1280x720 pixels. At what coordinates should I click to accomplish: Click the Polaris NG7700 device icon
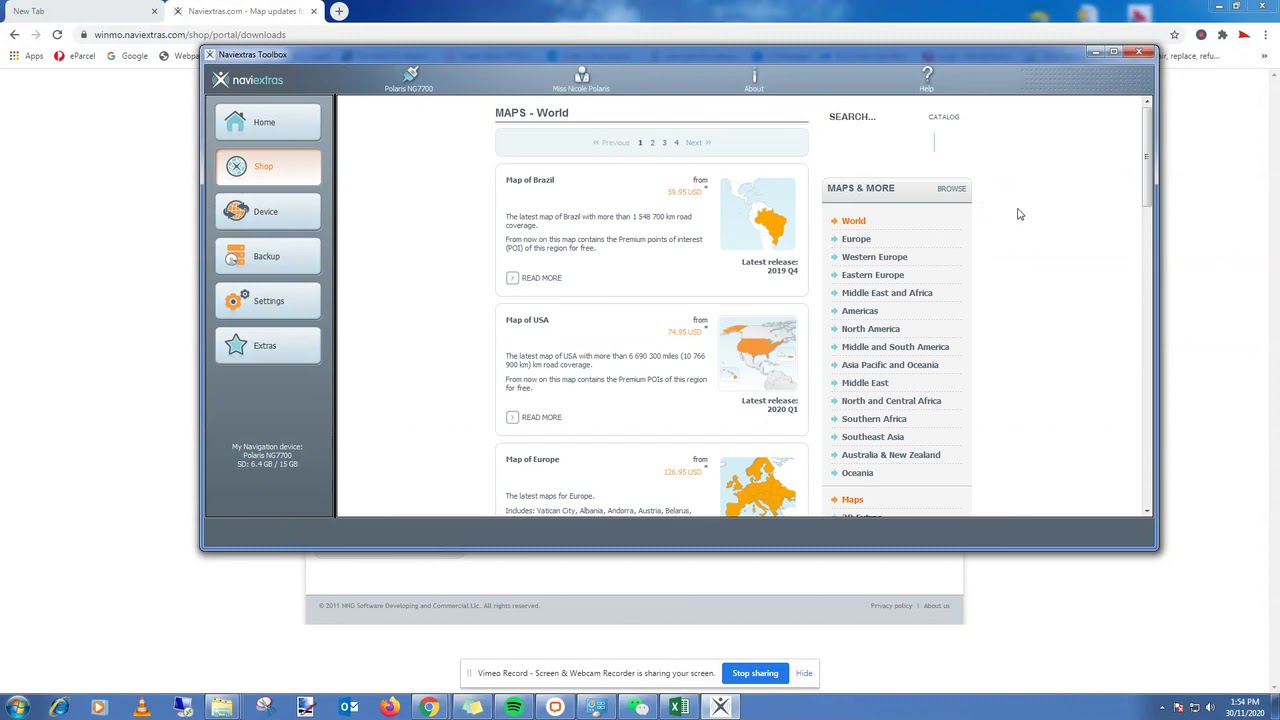click(x=409, y=79)
